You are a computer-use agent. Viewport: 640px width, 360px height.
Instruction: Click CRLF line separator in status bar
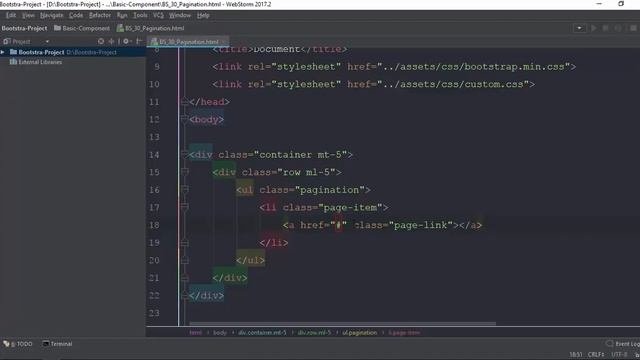coord(596,354)
